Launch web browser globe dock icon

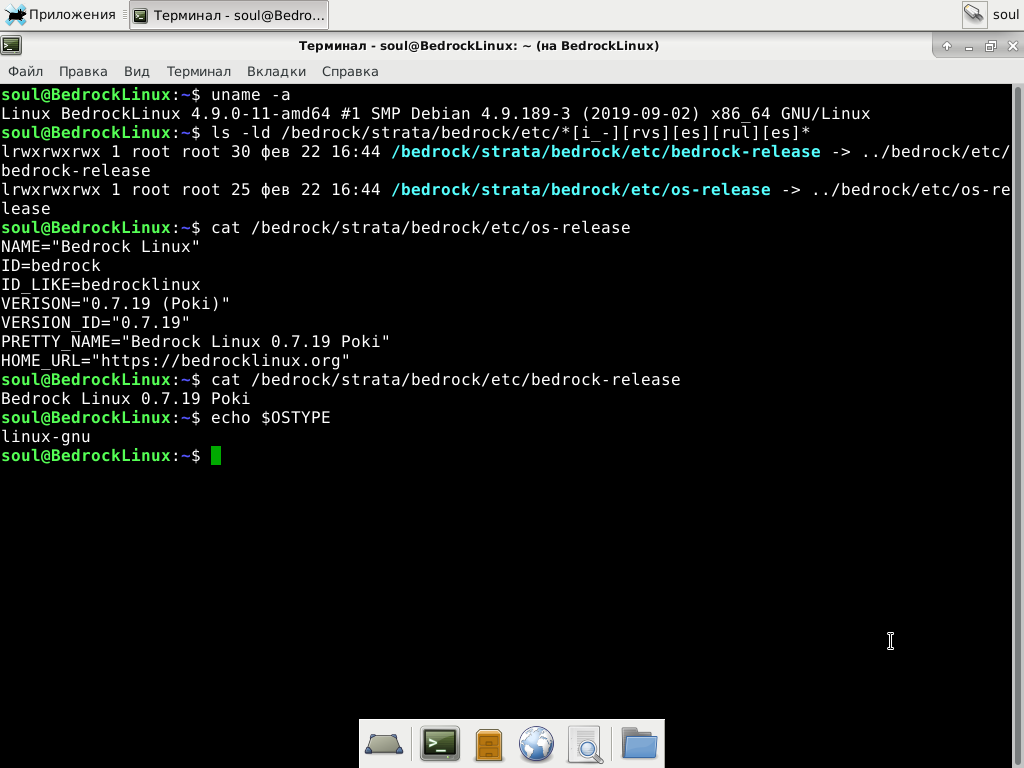[536, 744]
